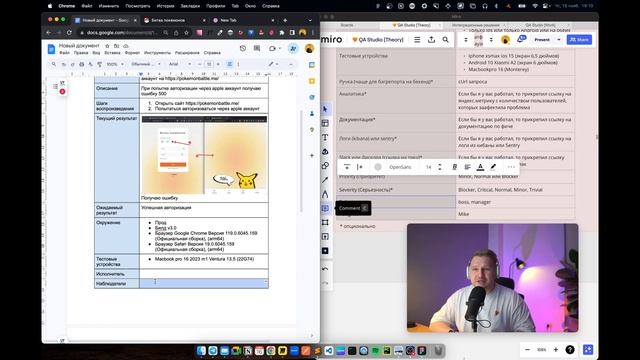This screenshot has width=640, height=360.
Task: Click the Miro undo arrow
Action: (325, 269)
